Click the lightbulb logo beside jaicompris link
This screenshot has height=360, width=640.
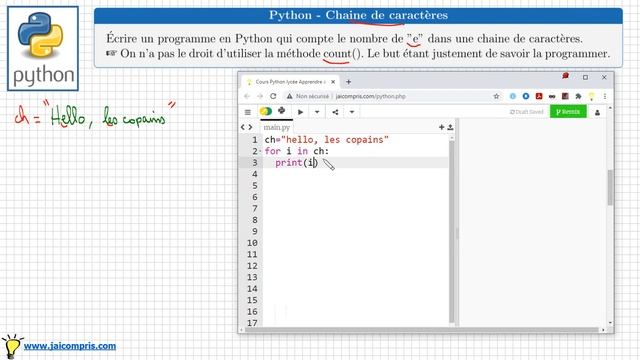coord(11,347)
